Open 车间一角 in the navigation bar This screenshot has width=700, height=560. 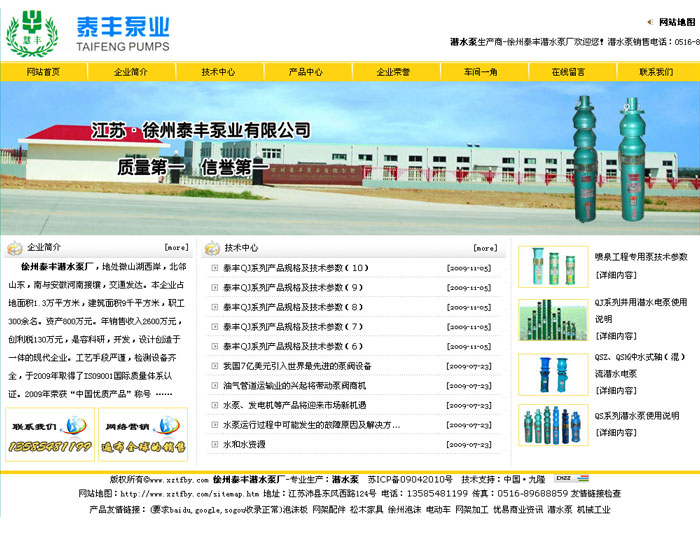pos(480,72)
